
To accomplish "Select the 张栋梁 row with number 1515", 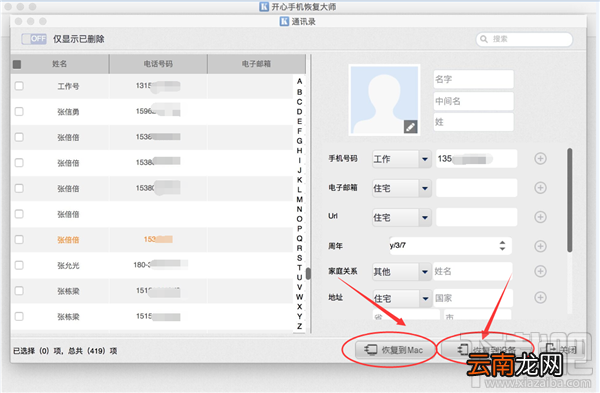I will pyautogui.click(x=152, y=317).
